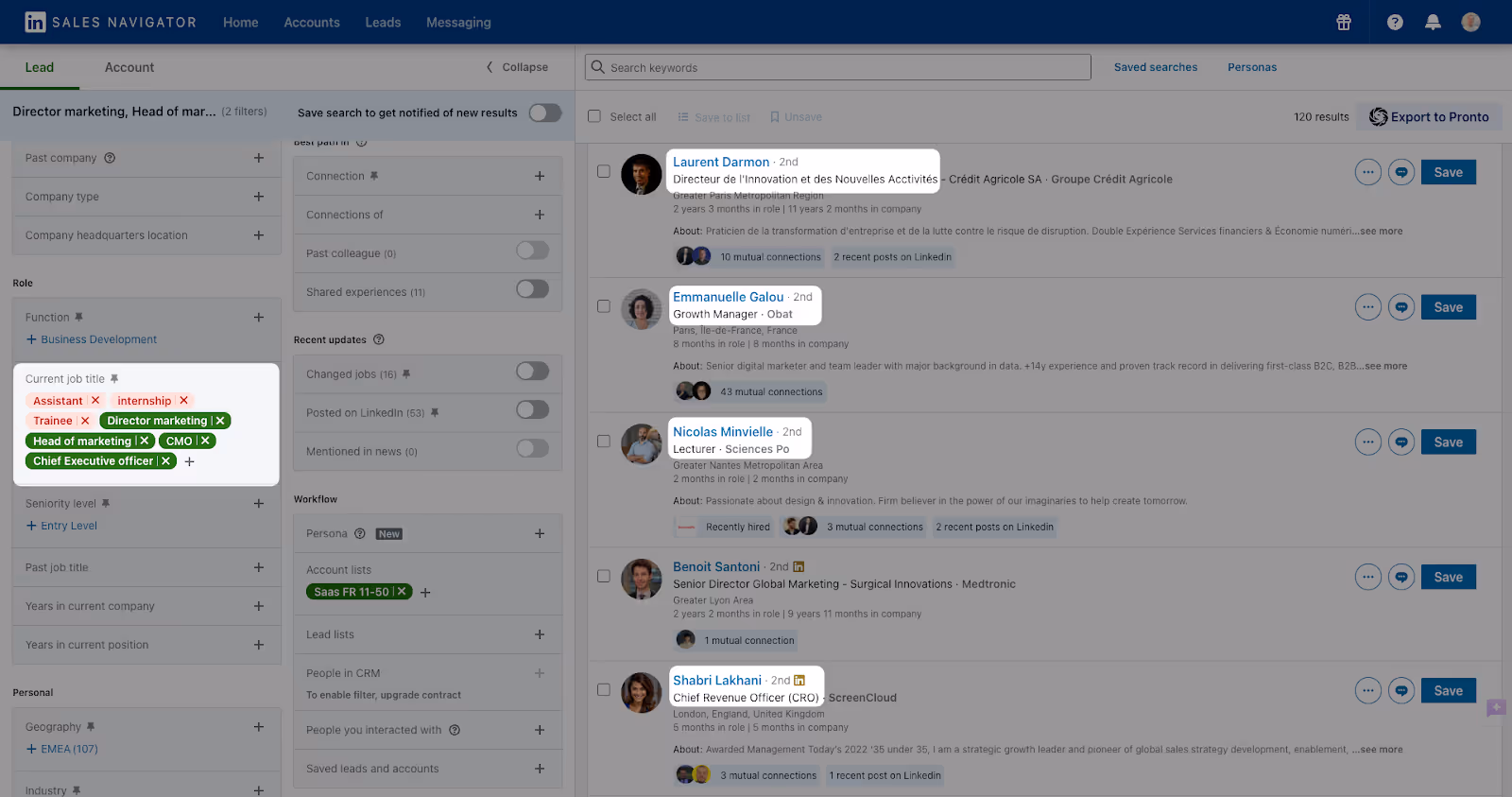Remove the internship job title exclusion

pos(184,401)
